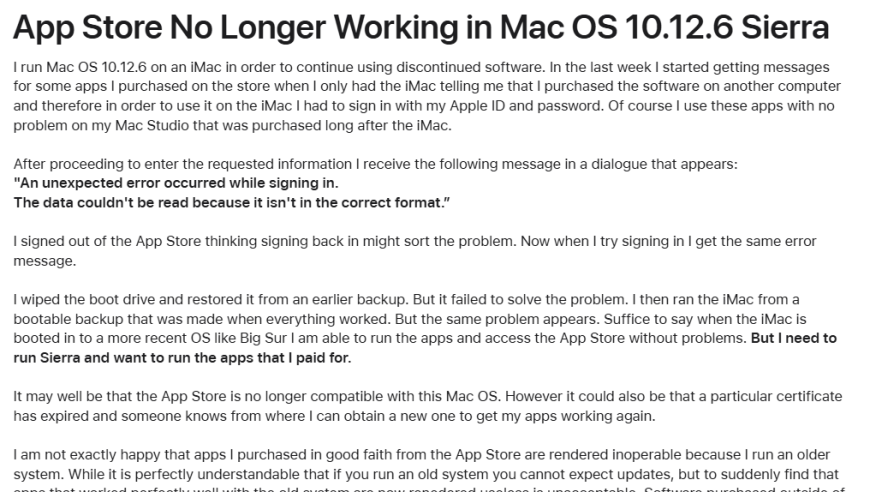Click the bold text "An unexpected error occurred while signing in."
Image resolution: width=870 pixels, height=492 pixels.
click(176, 183)
